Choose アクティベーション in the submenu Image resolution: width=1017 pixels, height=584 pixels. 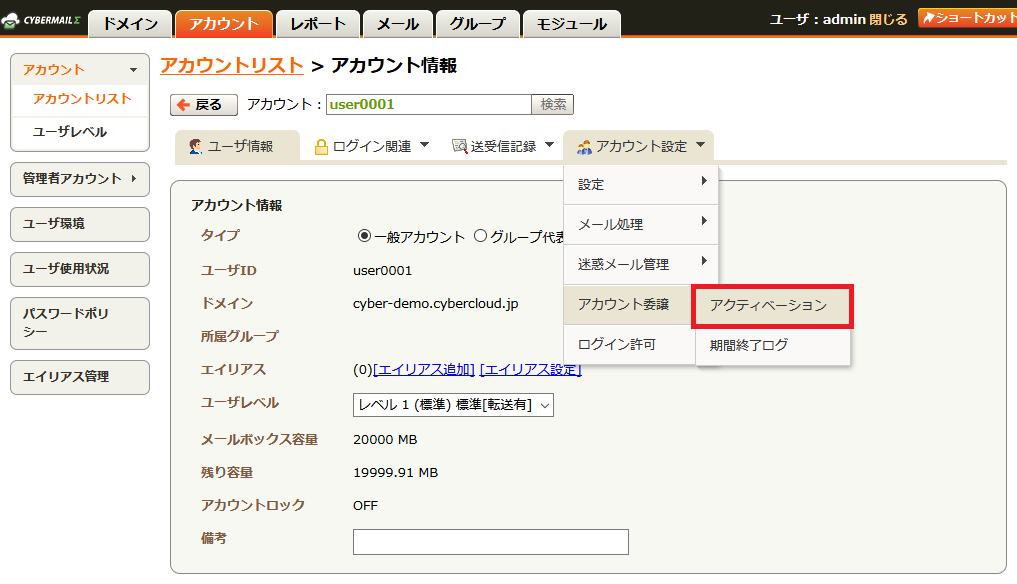pyautogui.click(x=772, y=306)
